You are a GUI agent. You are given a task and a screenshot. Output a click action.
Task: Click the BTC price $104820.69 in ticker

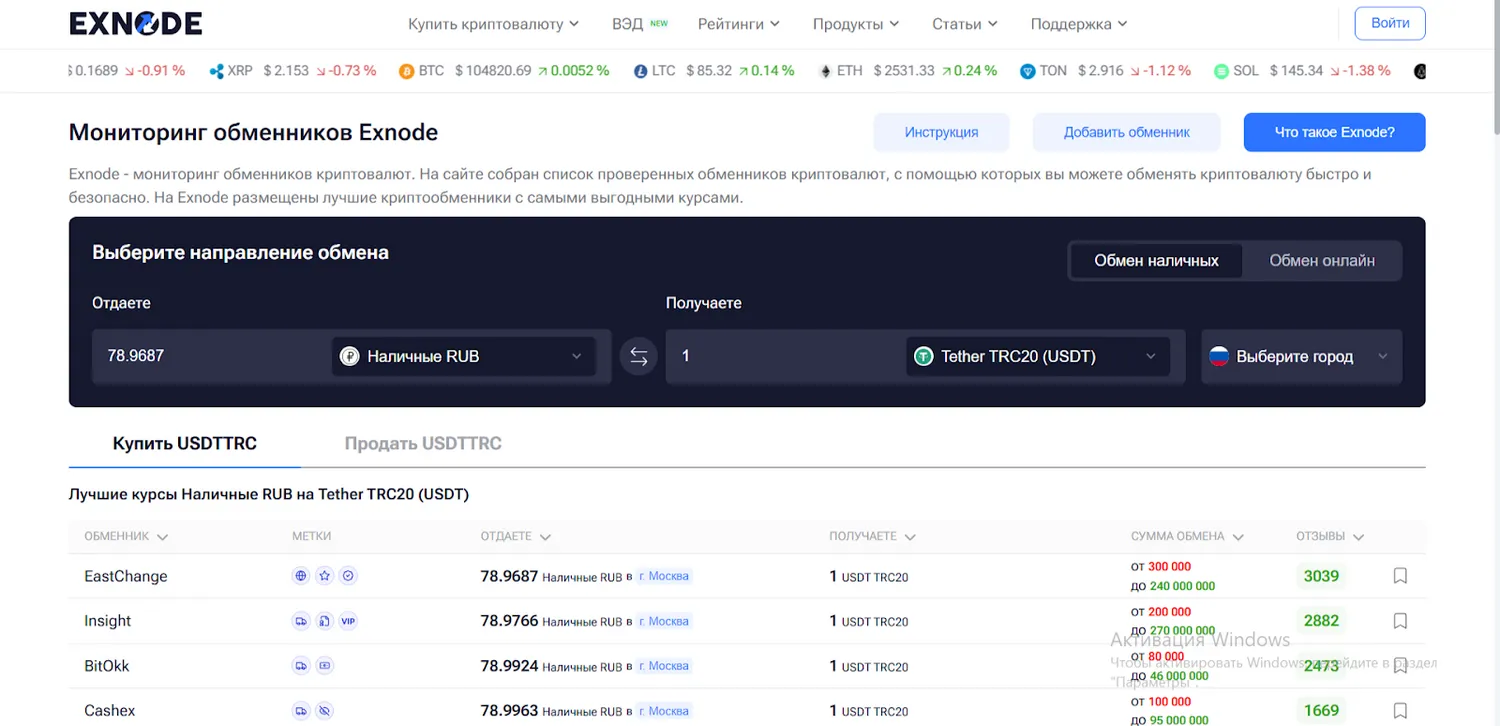(x=493, y=71)
